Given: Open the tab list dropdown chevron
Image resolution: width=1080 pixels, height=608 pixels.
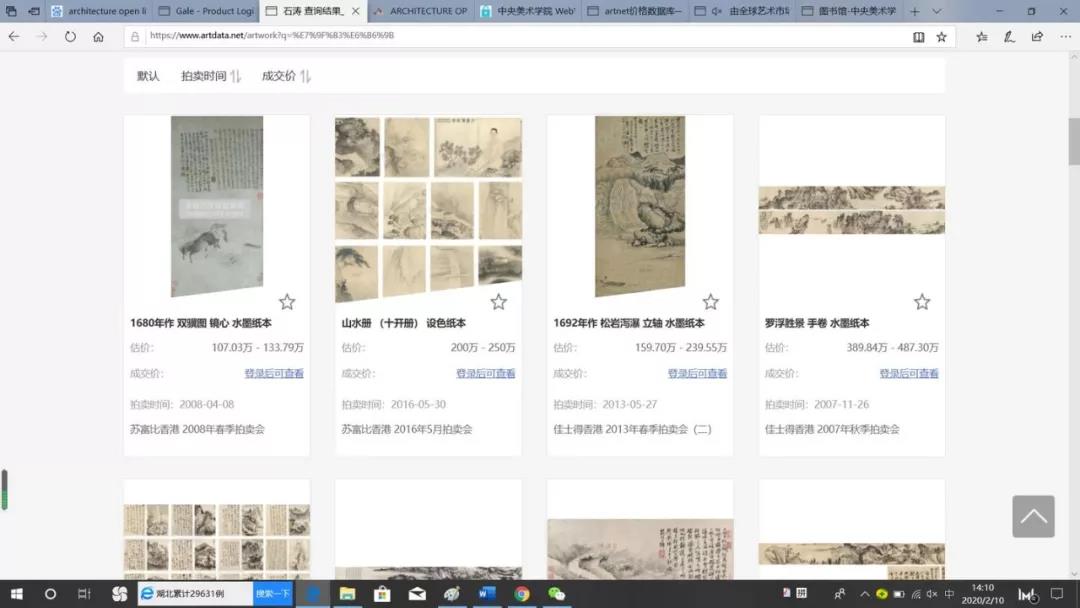Looking at the screenshot, I should (x=937, y=11).
